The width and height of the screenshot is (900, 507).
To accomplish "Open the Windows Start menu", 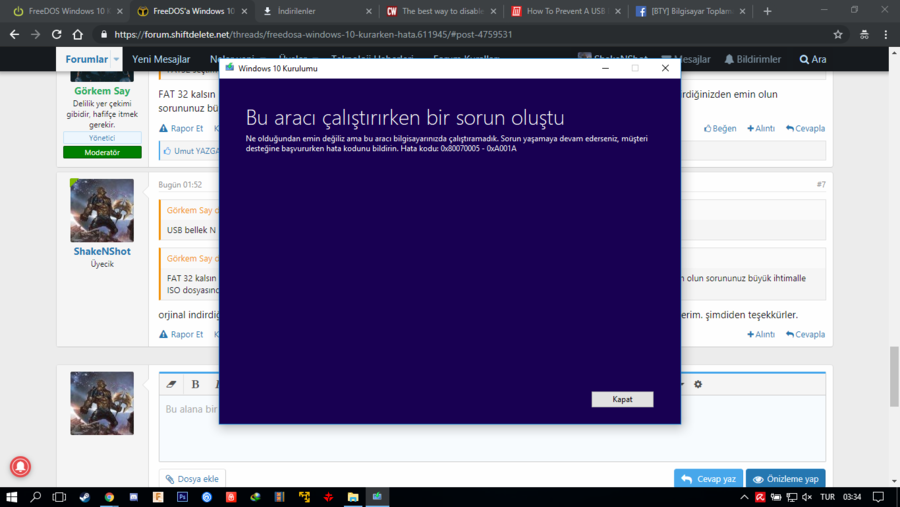I will click(x=11, y=497).
